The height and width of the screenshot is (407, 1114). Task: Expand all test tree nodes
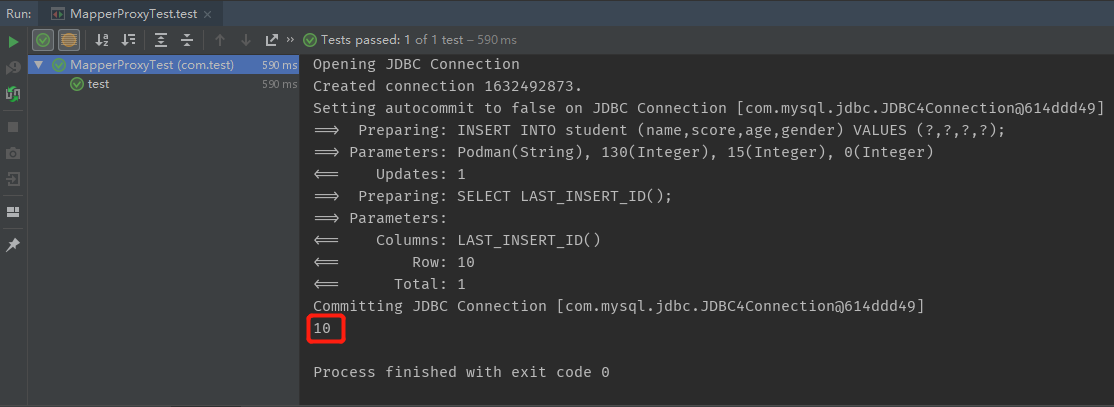161,40
